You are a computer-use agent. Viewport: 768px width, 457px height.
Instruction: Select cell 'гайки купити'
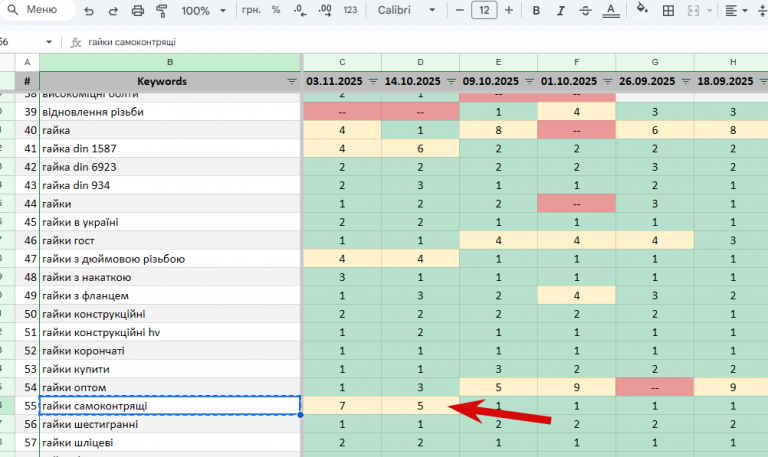click(170, 369)
